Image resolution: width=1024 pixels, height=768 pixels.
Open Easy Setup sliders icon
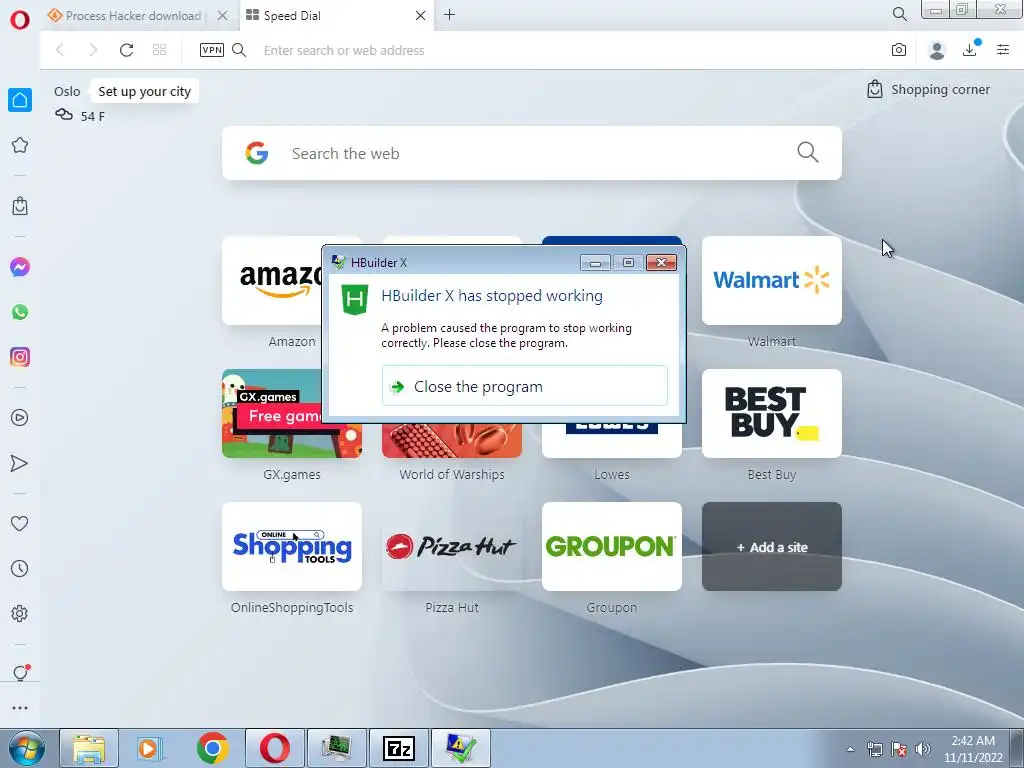pyautogui.click(x=1003, y=50)
